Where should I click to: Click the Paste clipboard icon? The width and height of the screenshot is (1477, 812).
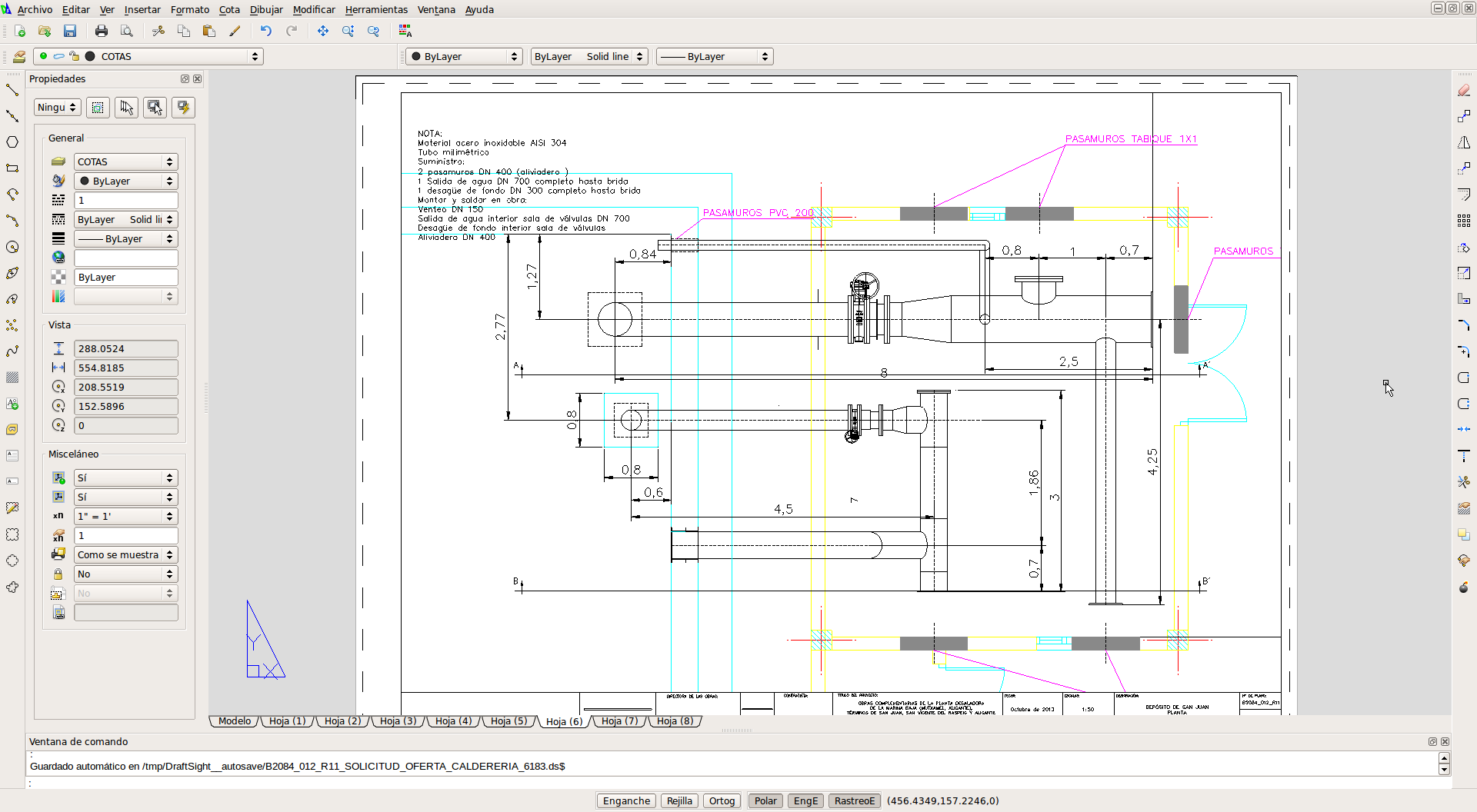pyautogui.click(x=209, y=31)
